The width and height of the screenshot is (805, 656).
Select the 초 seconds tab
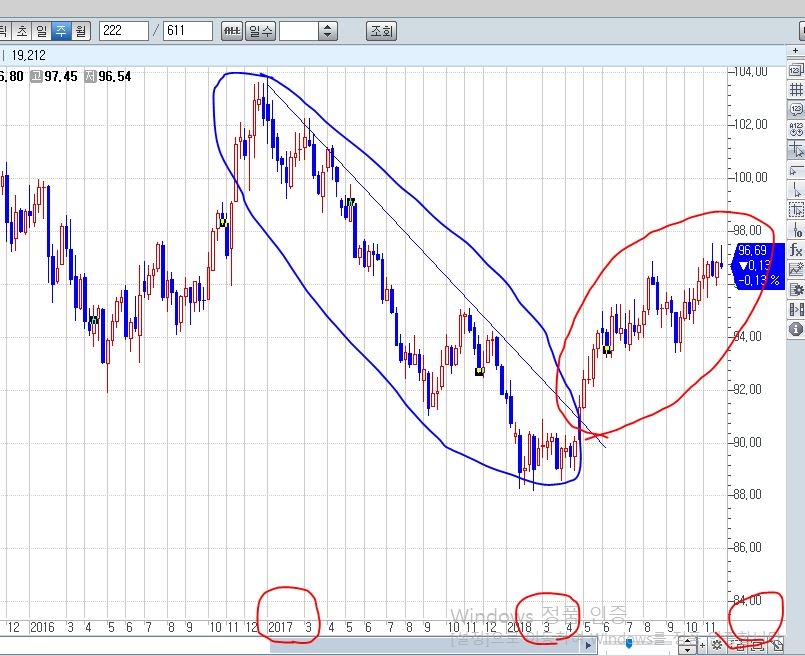pos(20,30)
